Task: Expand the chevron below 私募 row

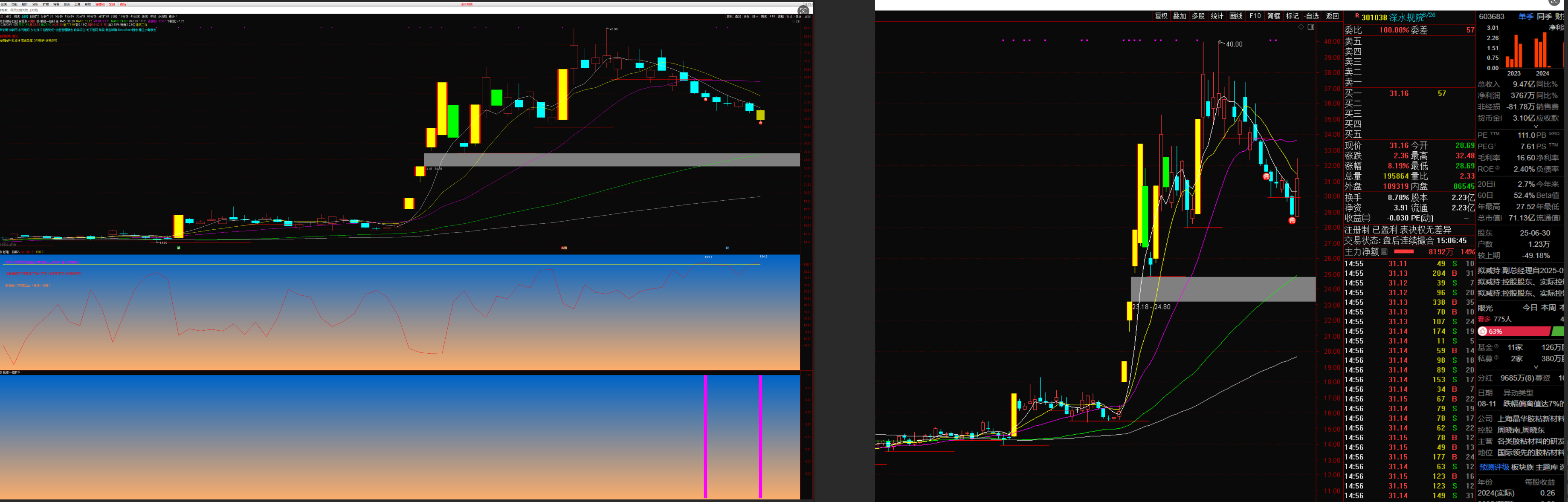Action: point(1536,367)
